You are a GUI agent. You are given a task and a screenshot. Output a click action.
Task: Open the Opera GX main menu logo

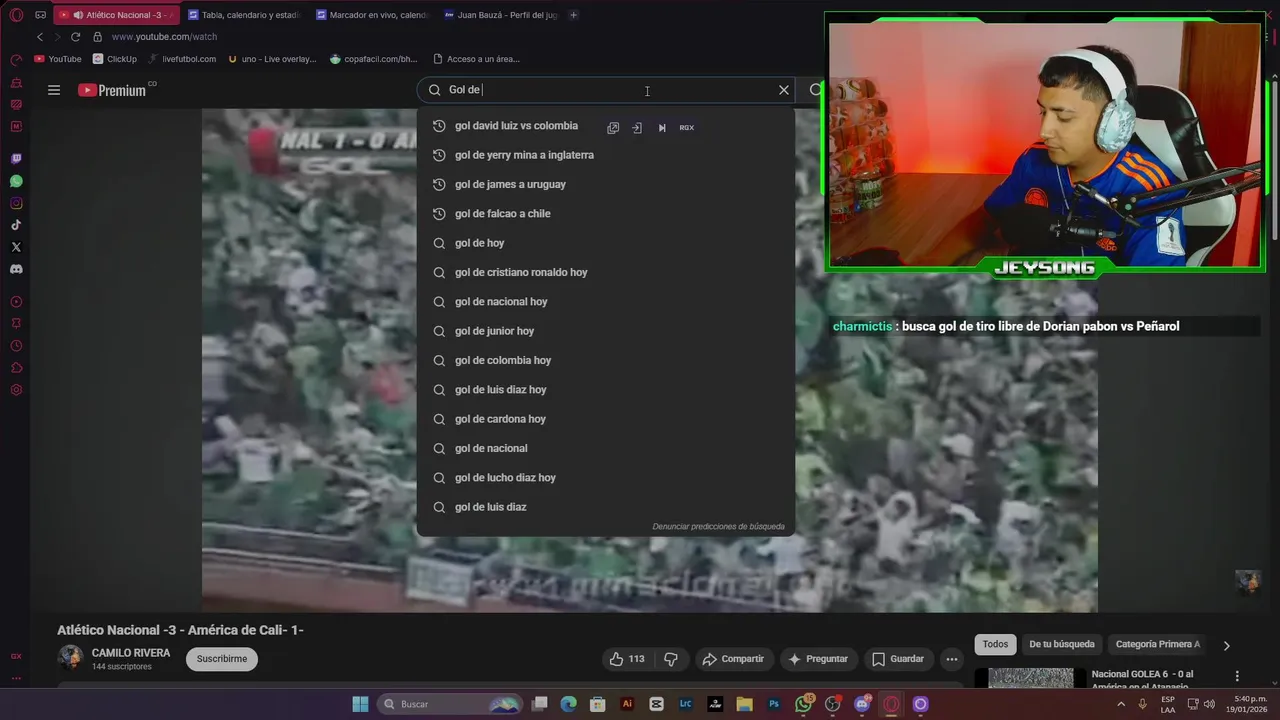tap(16, 15)
